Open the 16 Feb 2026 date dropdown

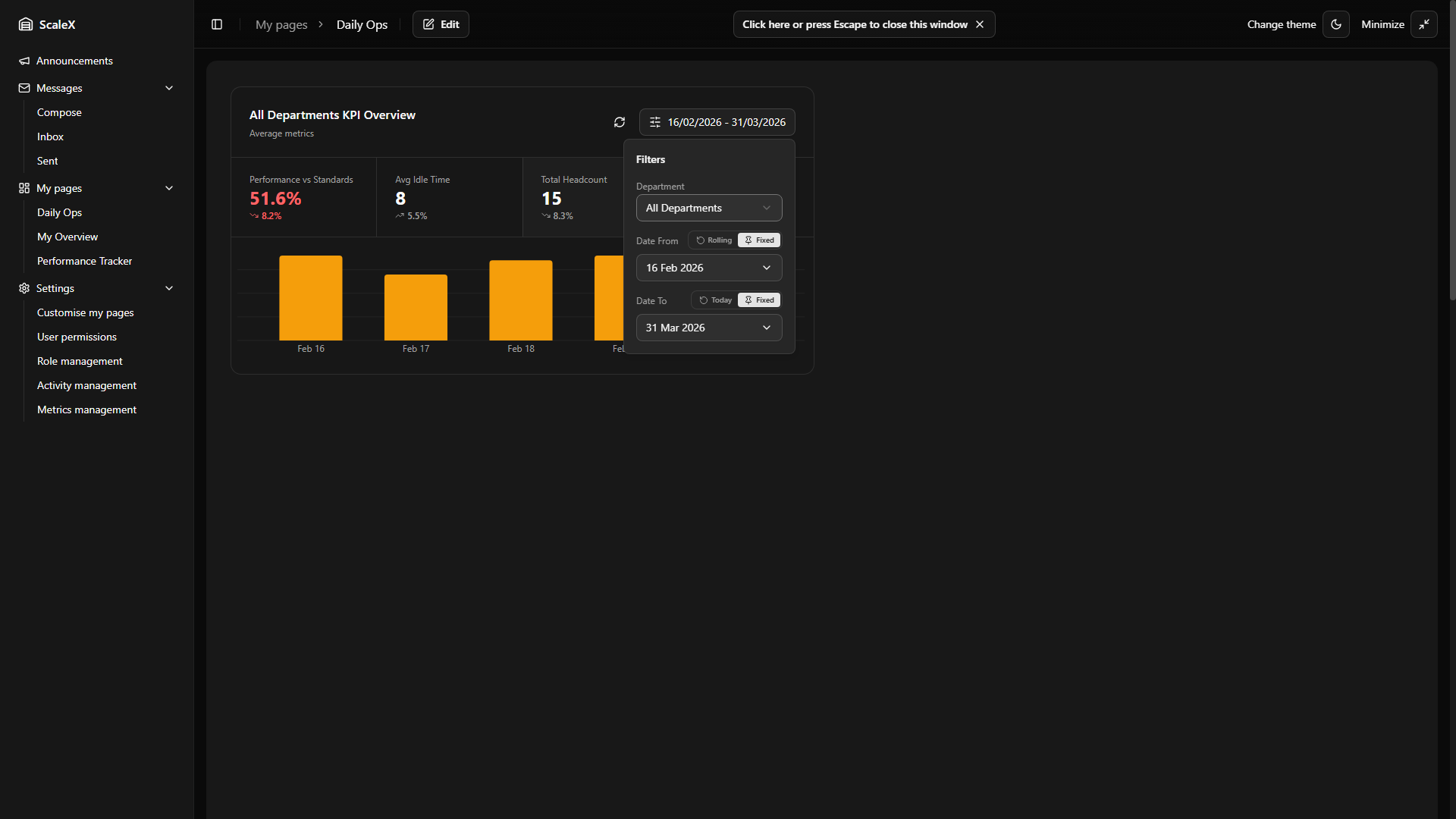tap(708, 268)
